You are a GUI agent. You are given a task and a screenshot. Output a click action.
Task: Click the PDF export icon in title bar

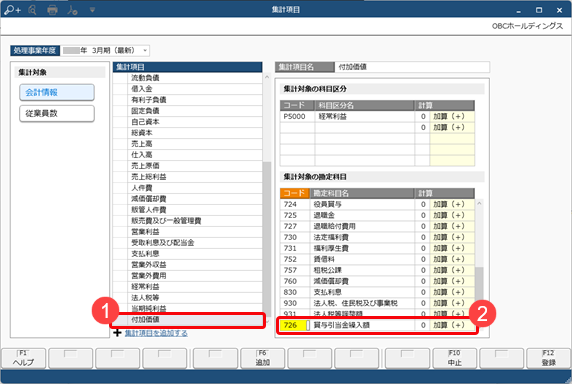pyautogui.click(x=72, y=10)
